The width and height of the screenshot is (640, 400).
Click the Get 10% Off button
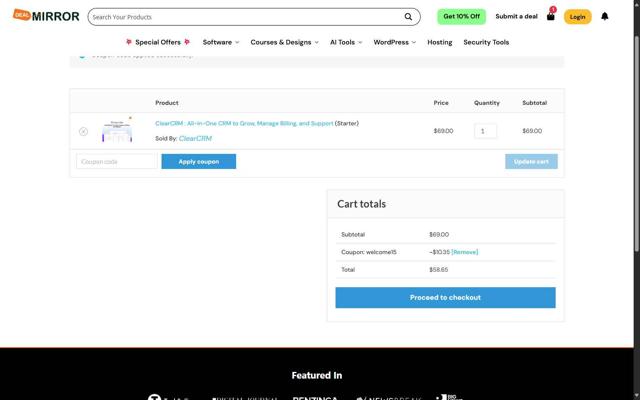(x=461, y=16)
